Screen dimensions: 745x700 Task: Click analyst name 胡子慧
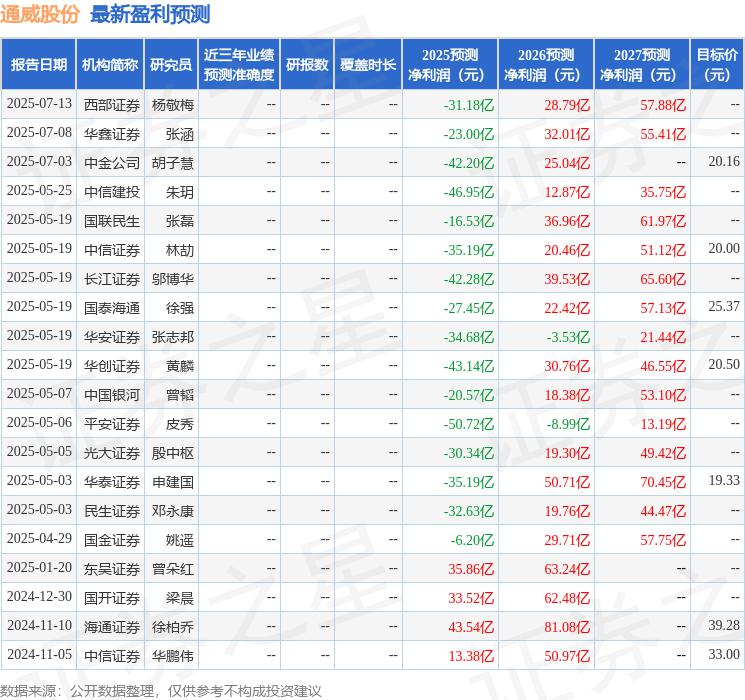click(172, 163)
